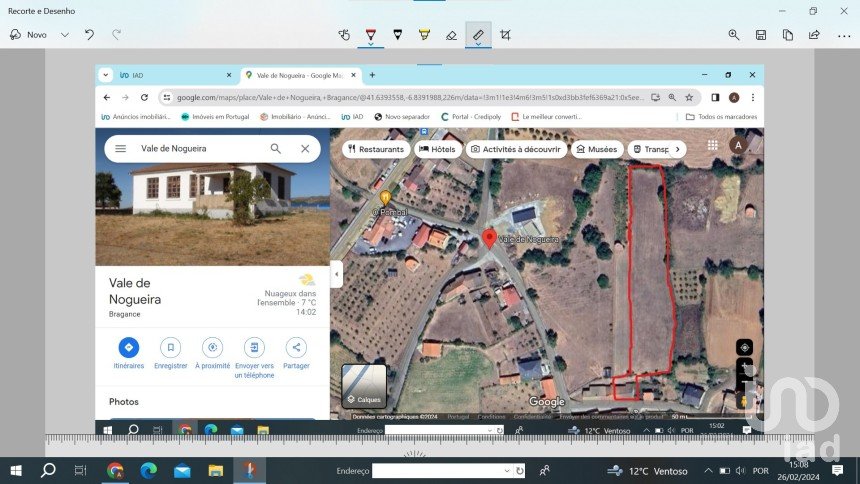Select the black pencil tool
The image size is (860, 484).
tap(398, 35)
